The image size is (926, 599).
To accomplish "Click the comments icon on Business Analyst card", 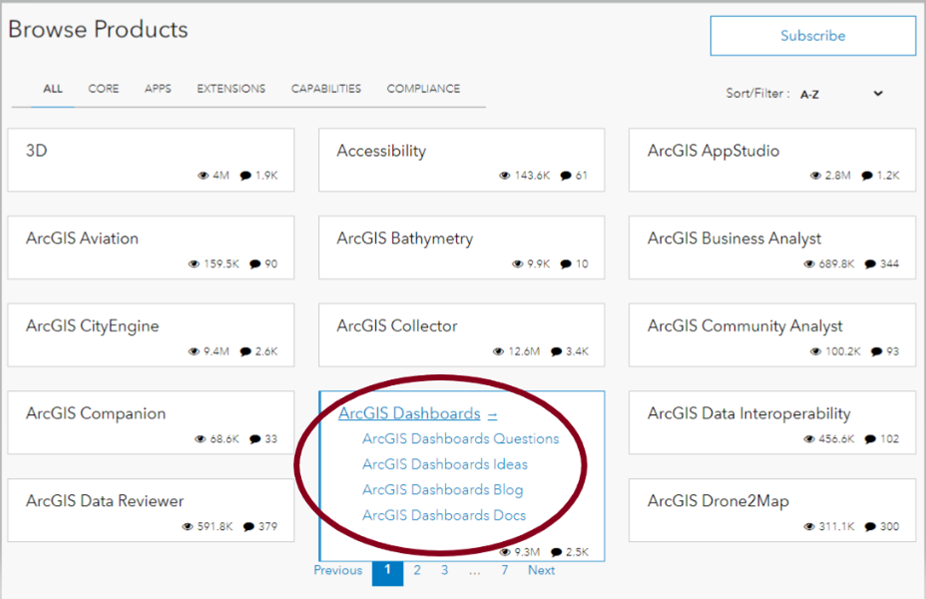I will coord(870,264).
